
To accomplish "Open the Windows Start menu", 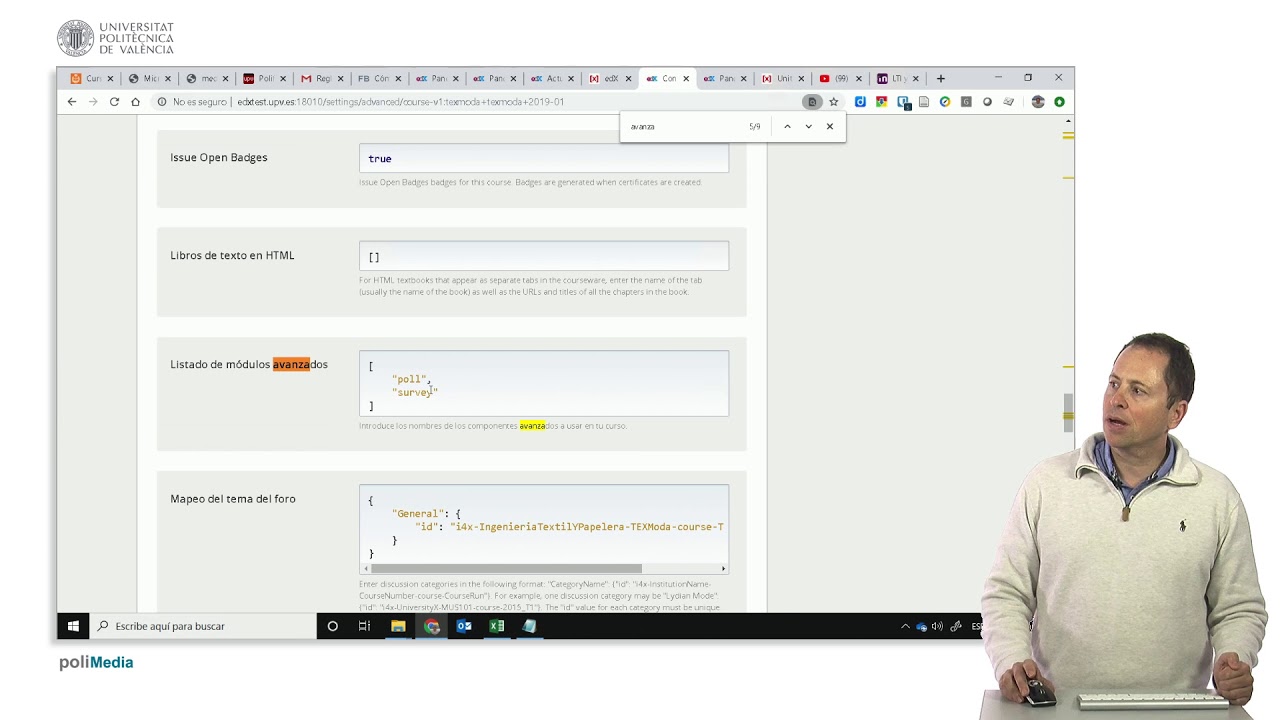I will (x=73, y=626).
